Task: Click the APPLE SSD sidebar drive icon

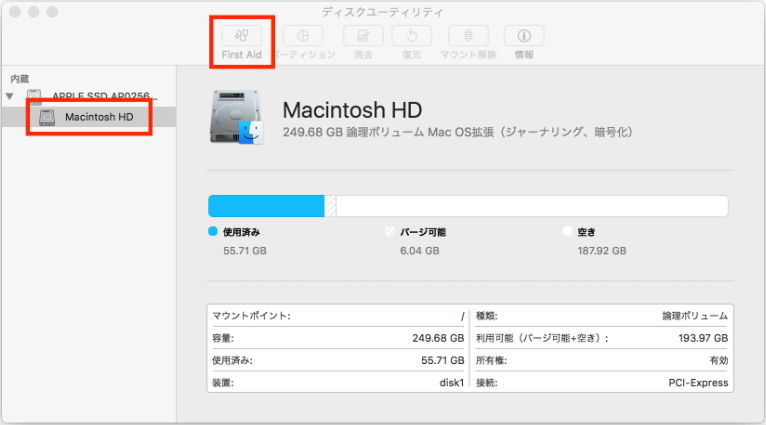Action: click(34, 97)
